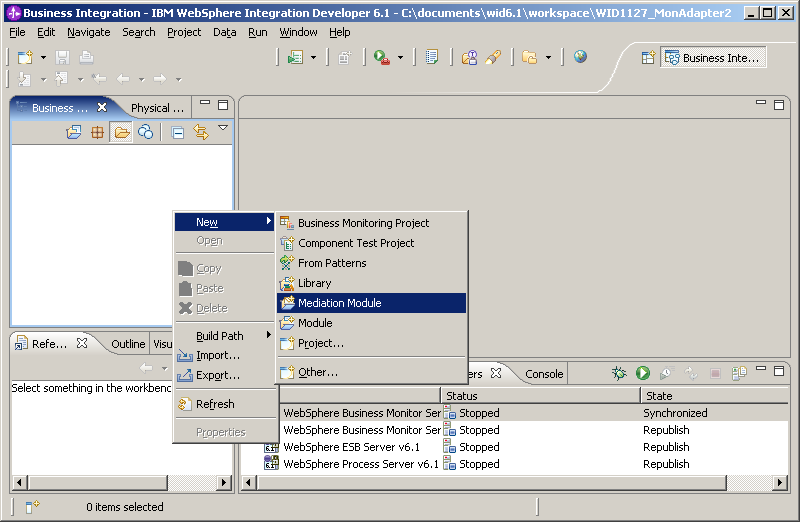Screen dimensions: 800x522
Task: Click the New wizard toolbar icon
Action: click(24, 57)
